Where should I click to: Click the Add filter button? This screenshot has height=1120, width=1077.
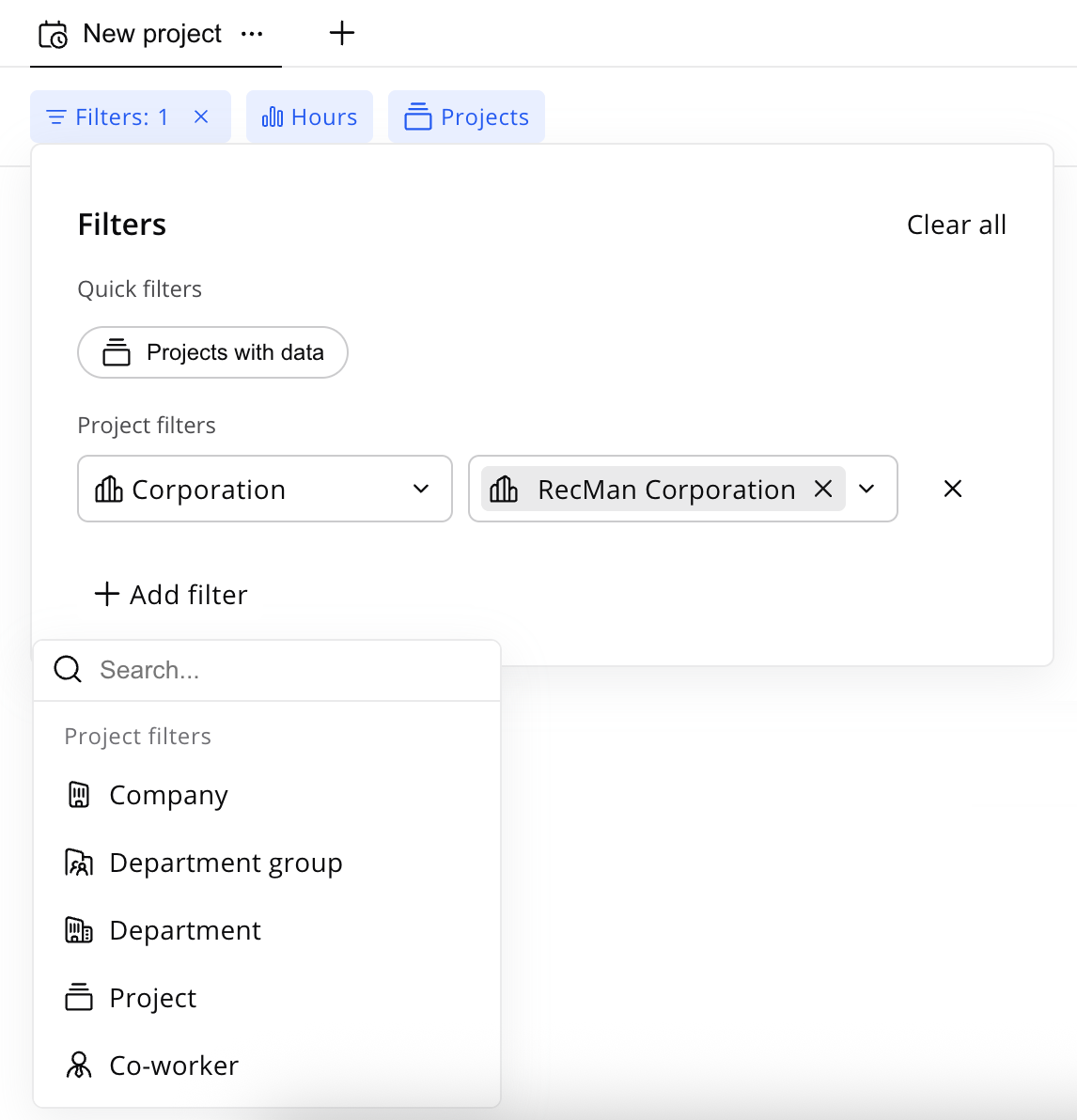(x=171, y=595)
